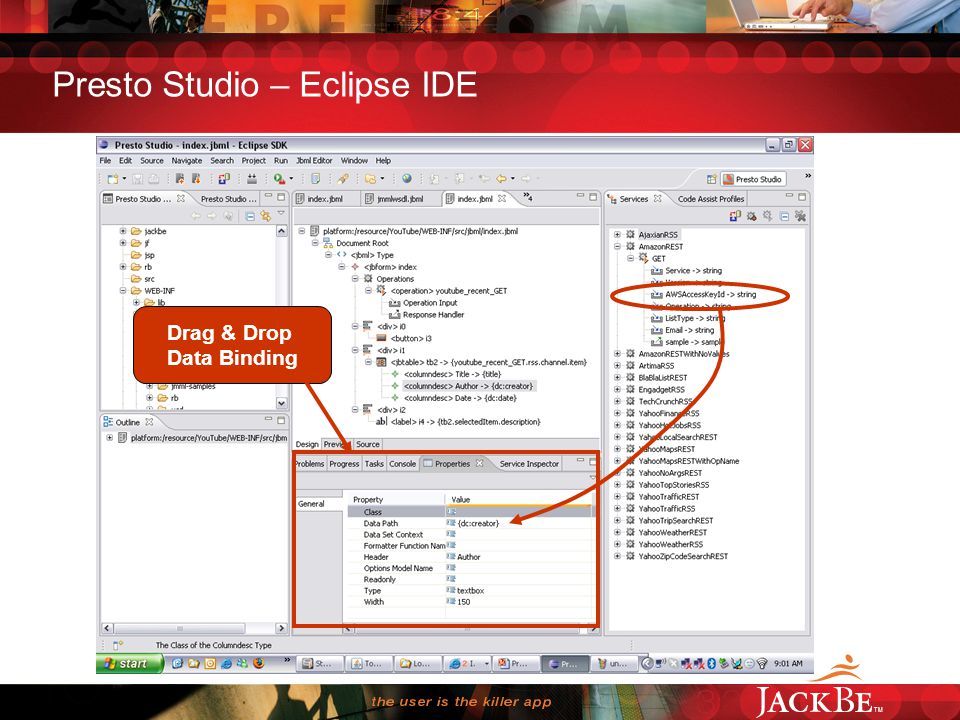Click the globe web browser toolbar icon
Screen dimensions: 960x720
pos(407,179)
